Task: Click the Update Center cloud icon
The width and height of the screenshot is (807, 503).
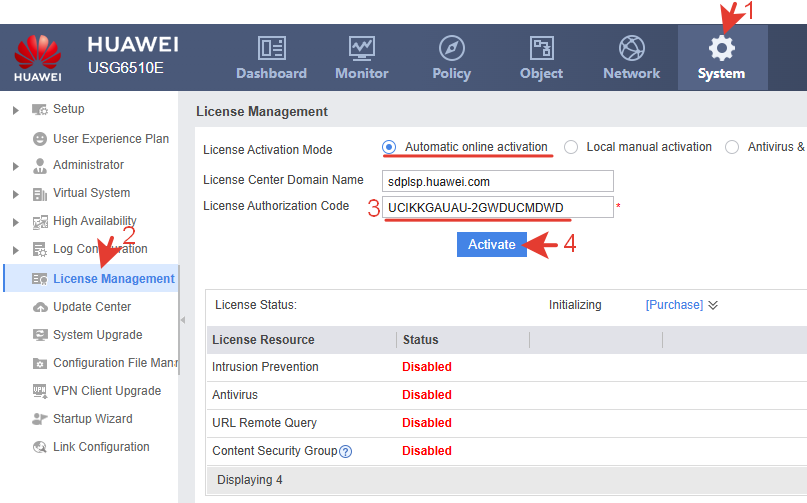Action: click(x=40, y=307)
